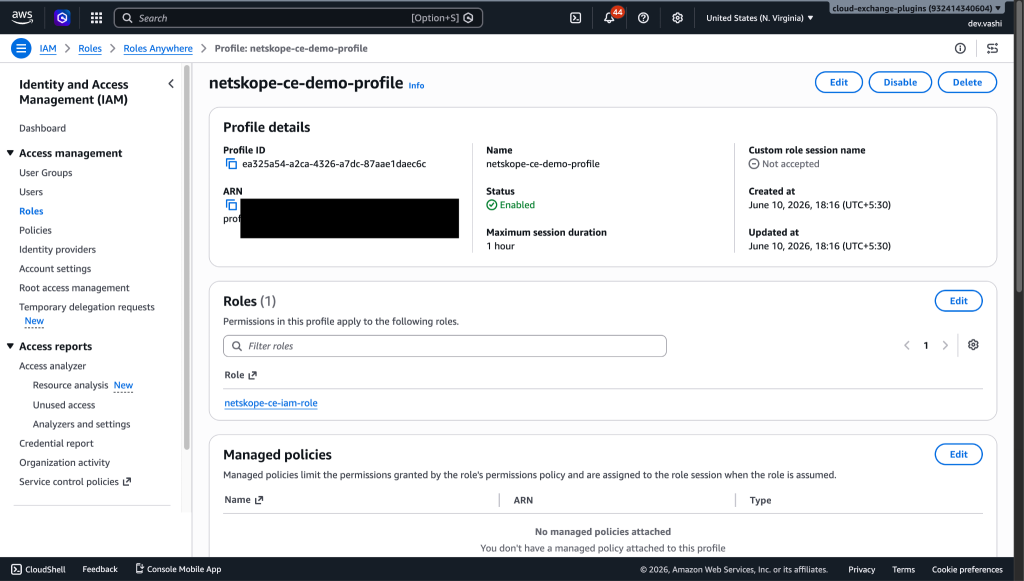Click the Role column external link icon
The height and width of the screenshot is (581, 1024).
[253, 375]
